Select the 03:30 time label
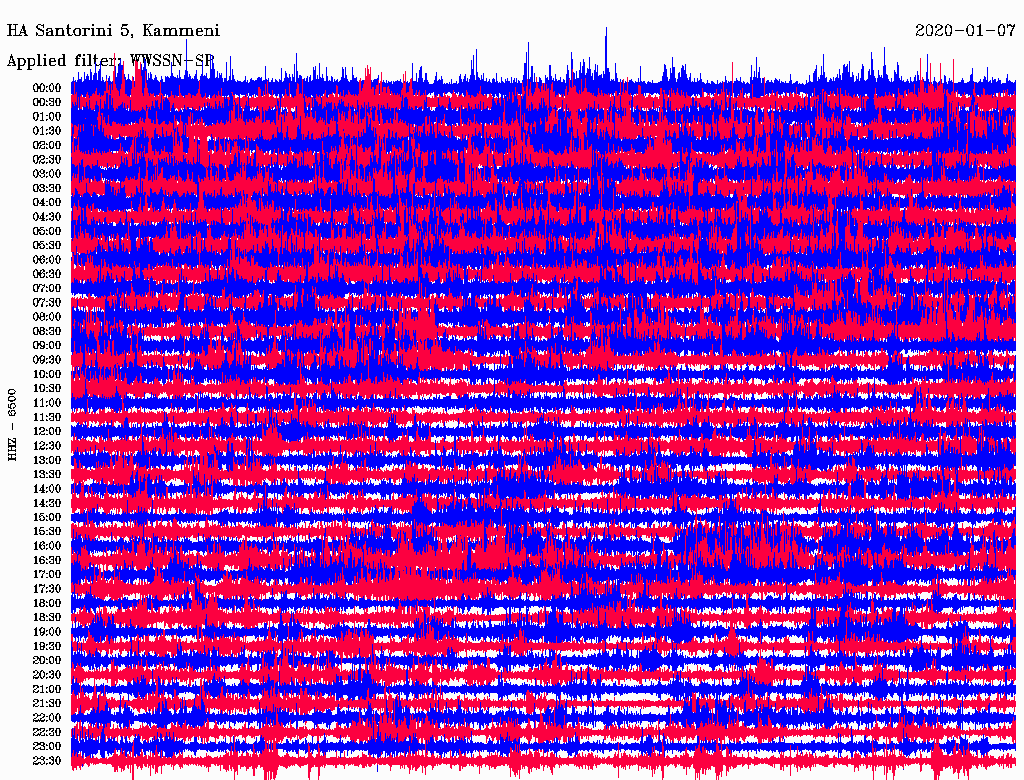Screen dimensions: 1024x780 click(x=47, y=188)
